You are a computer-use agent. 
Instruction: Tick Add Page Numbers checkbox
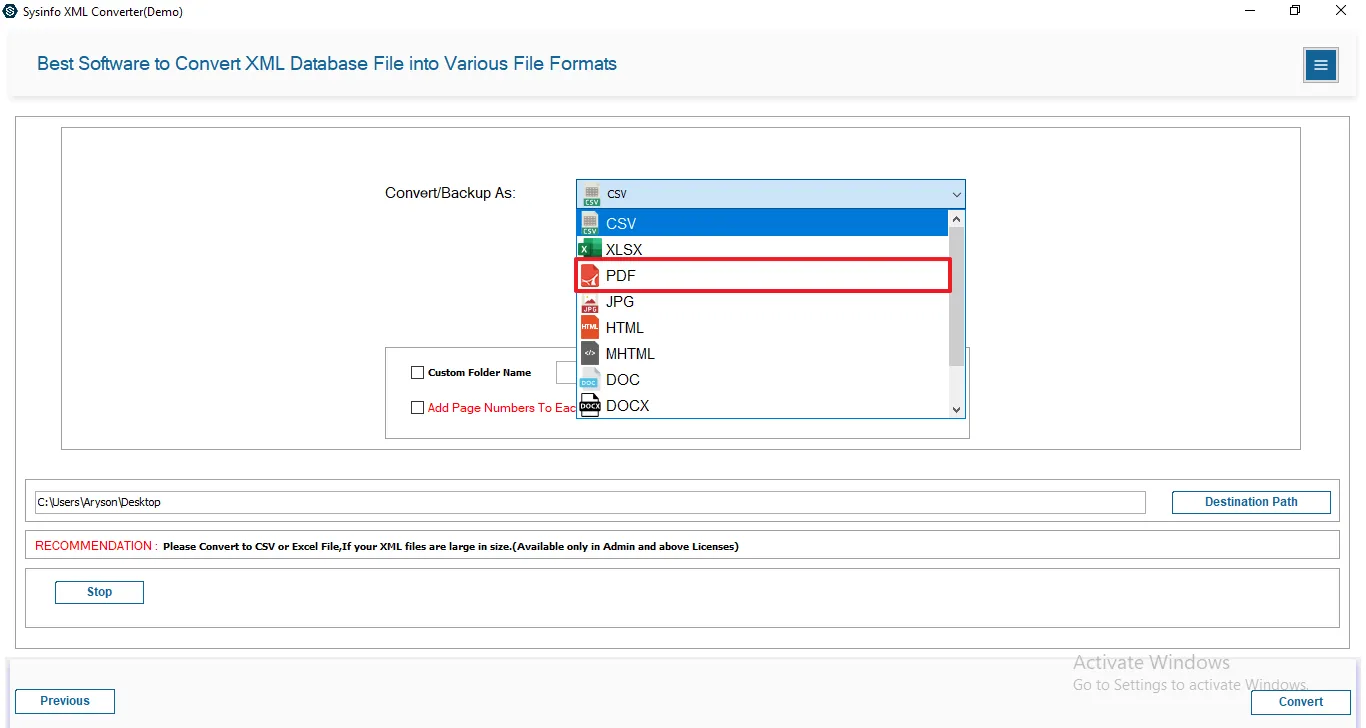tap(418, 408)
